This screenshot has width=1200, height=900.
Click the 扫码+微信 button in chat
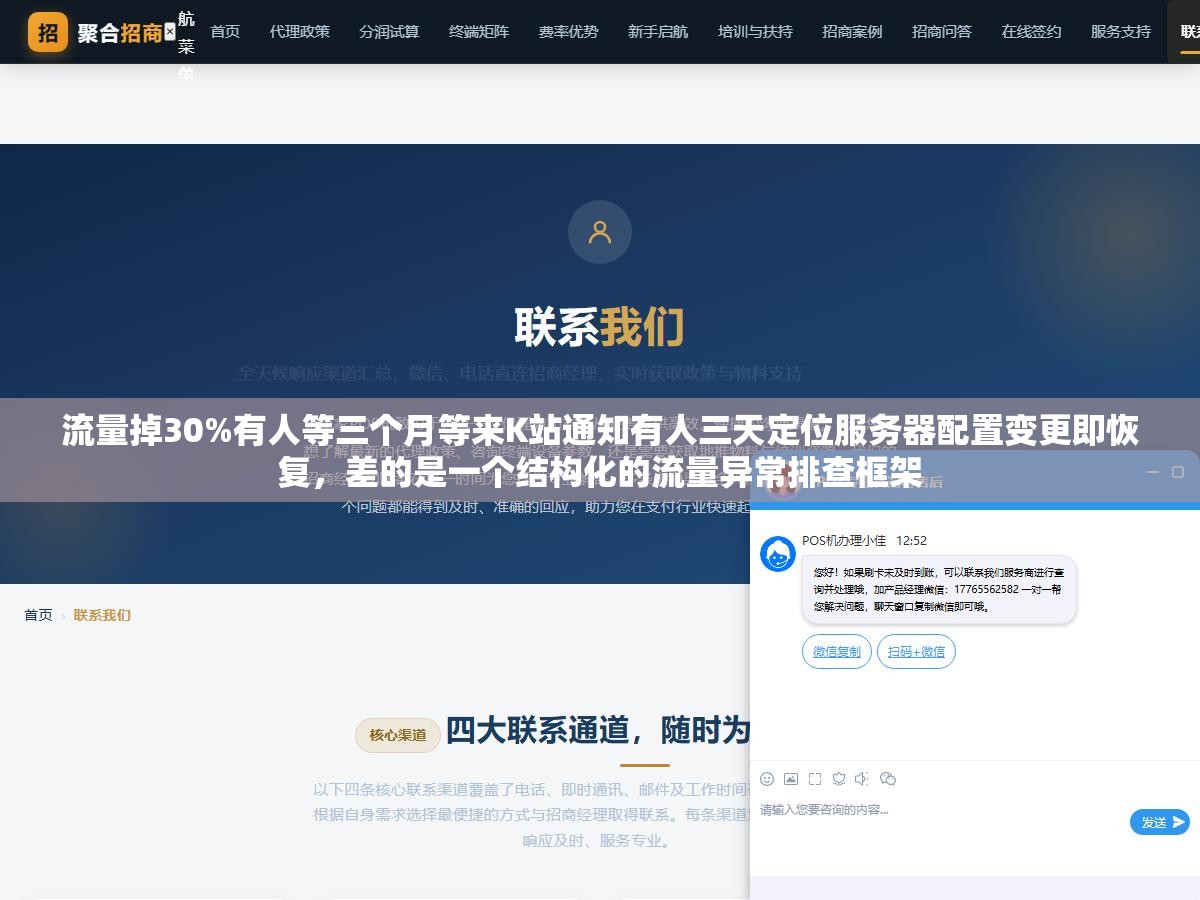click(916, 652)
